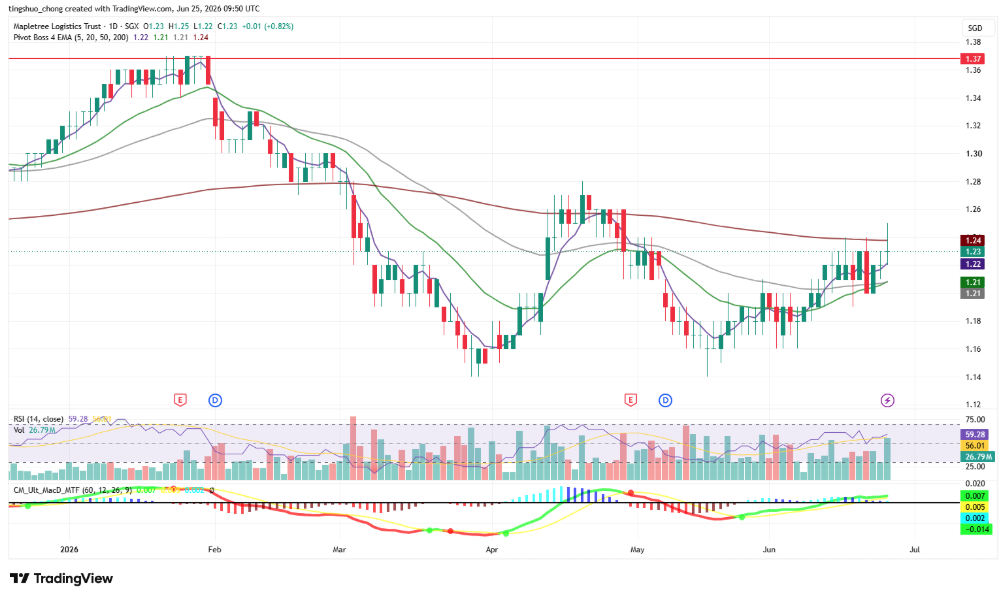Click the red 1.37 price line label
The width and height of the screenshot is (1003, 594).
point(973,59)
